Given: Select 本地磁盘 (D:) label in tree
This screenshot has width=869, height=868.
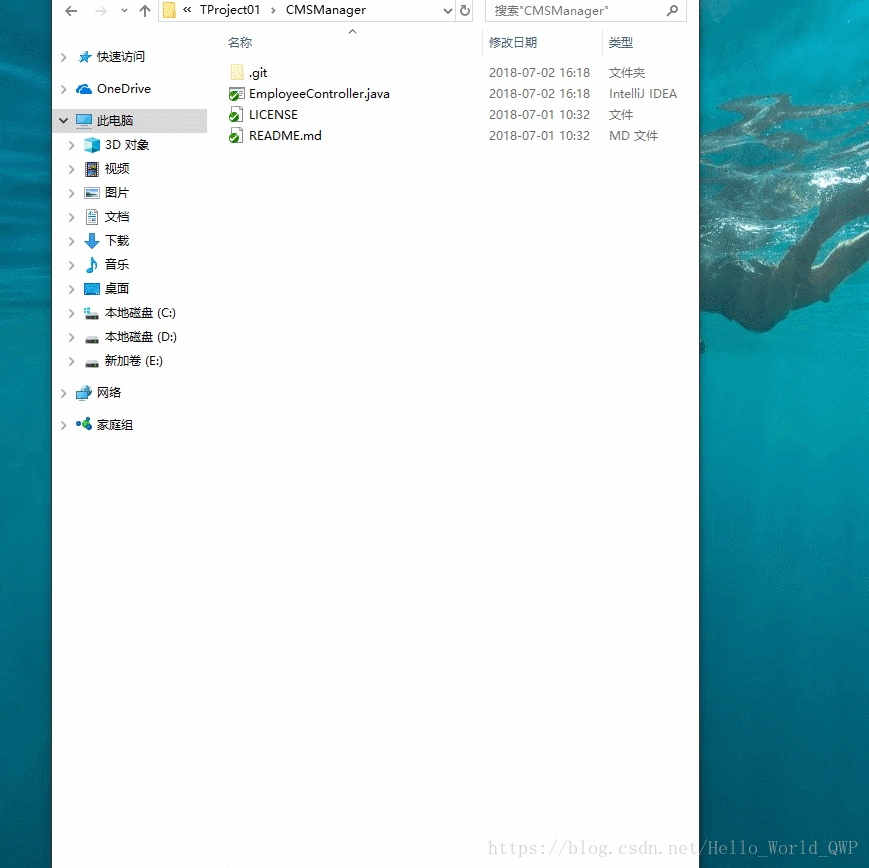Looking at the screenshot, I should pyautogui.click(x=141, y=337).
